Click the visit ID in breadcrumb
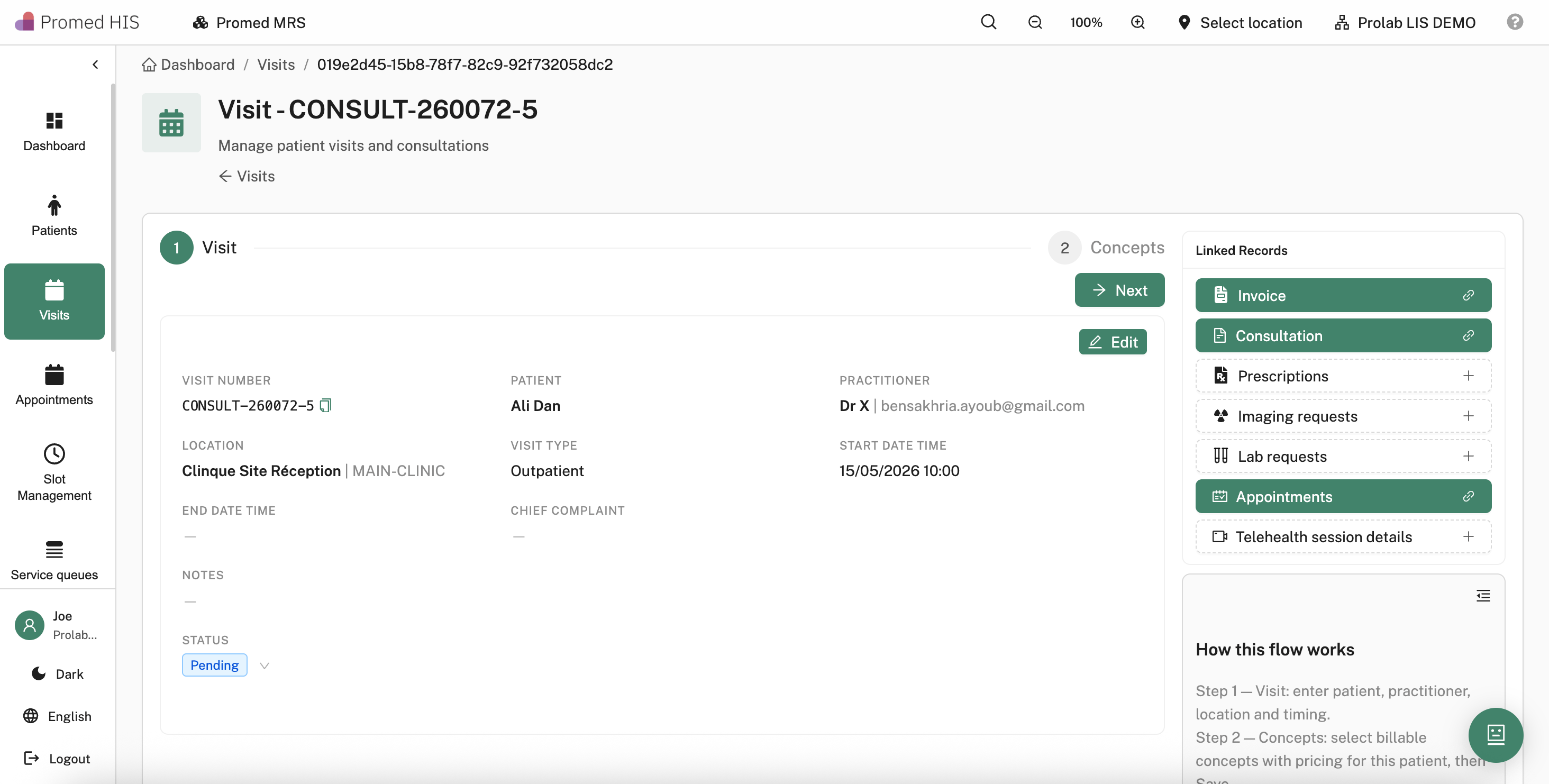This screenshot has height=784, width=1549. [x=465, y=65]
